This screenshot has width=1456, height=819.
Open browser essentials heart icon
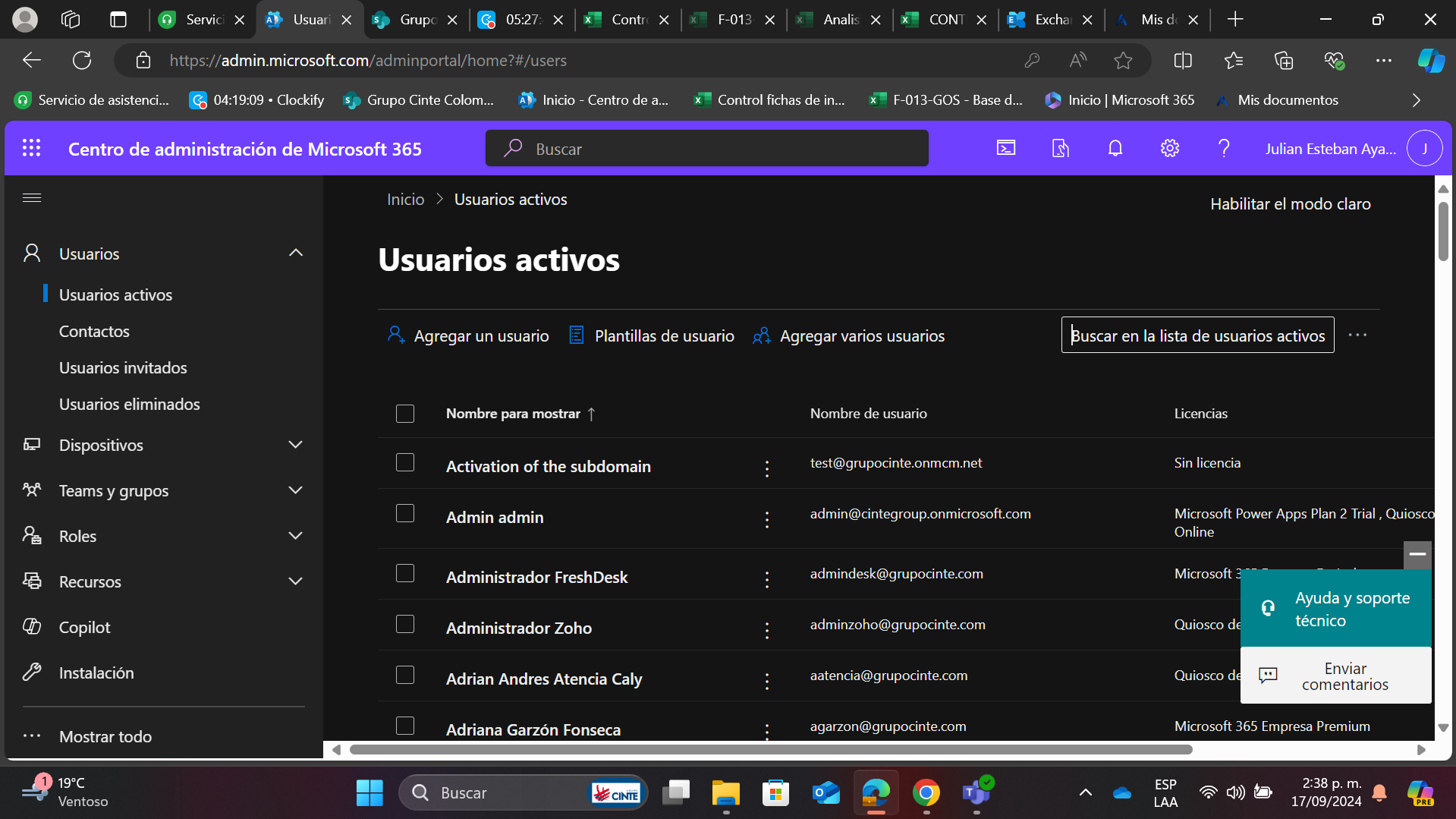coord(1334,60)
